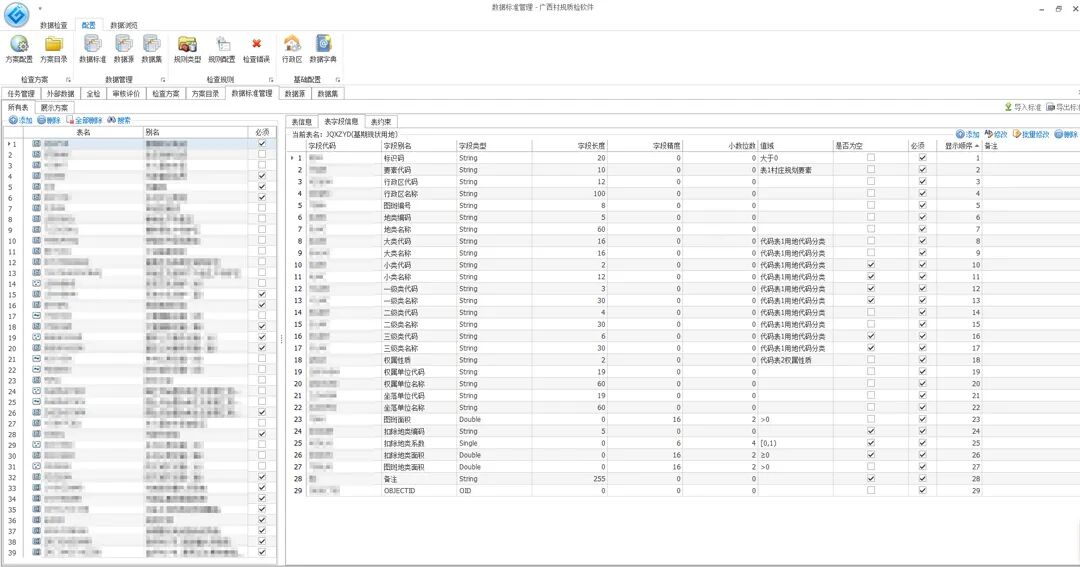This screenshot has height=567, width=1080.
Task: Click the 导出标准 button
Action: pyautogui.click(x=1063, y=107)
